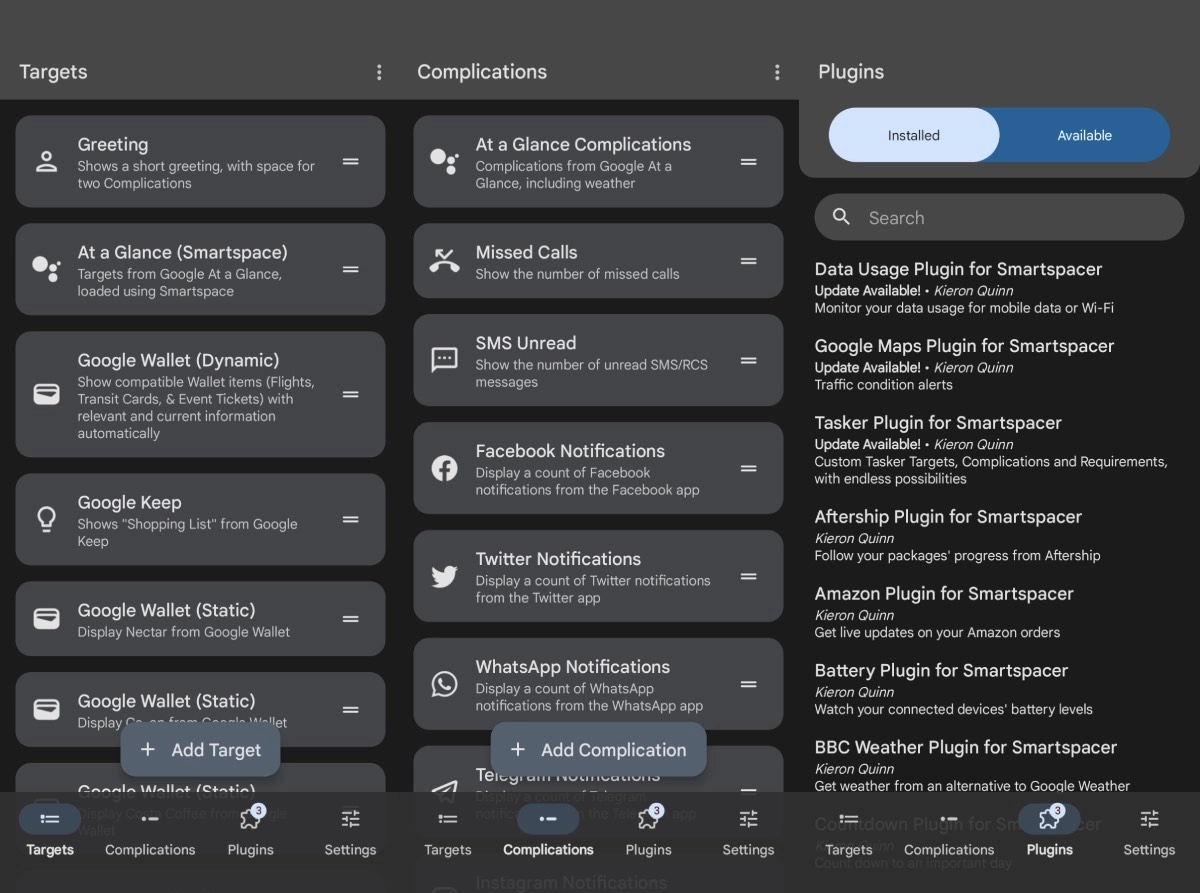Image resolution: width=1200 pixels, height=893 pixels.
Task: Tap the WhatsApp Notifications icon
Action: pyautogui.click(x=444, y=684)
